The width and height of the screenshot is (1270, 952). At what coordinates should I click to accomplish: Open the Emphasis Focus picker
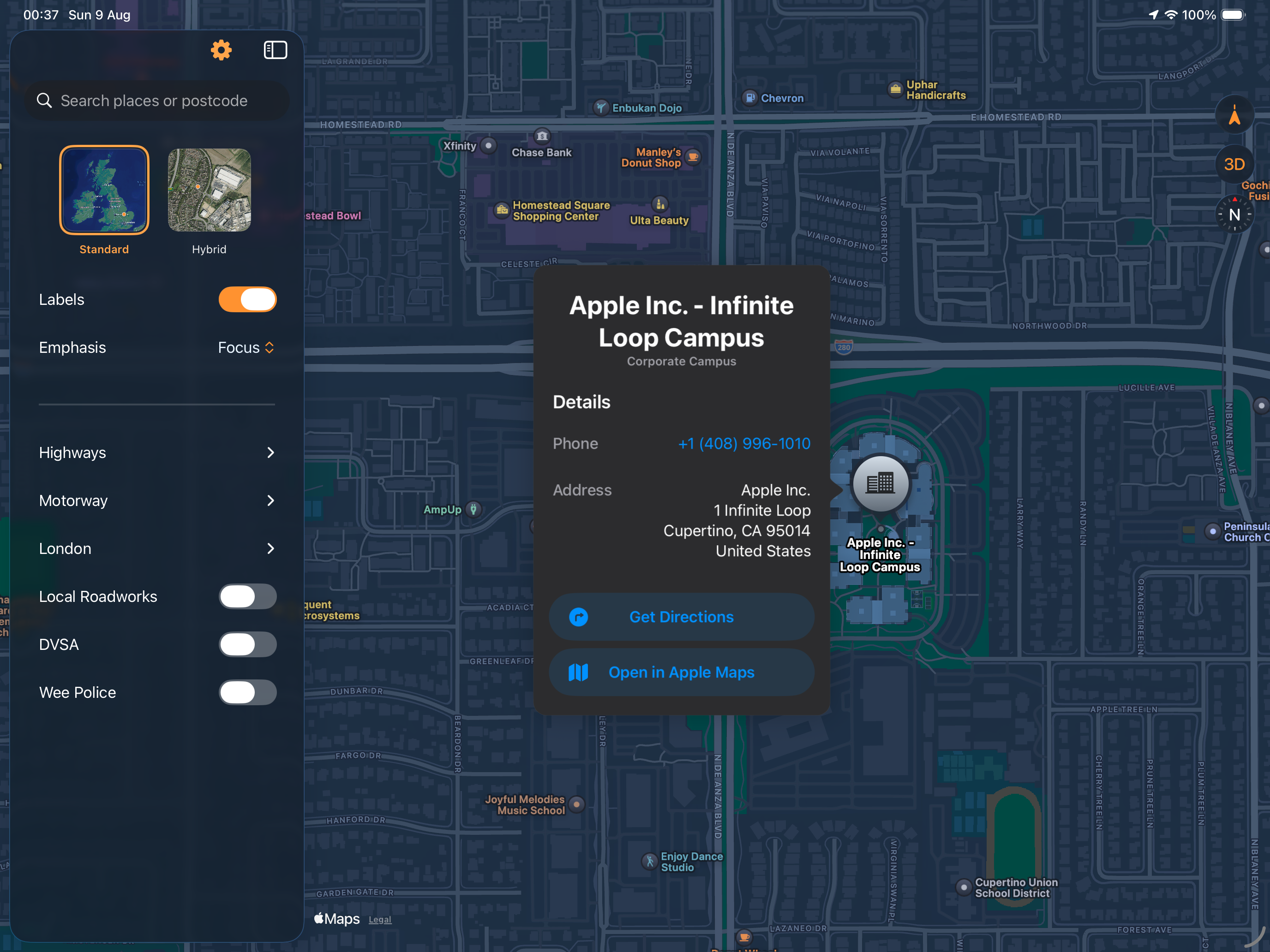point(246,348)
